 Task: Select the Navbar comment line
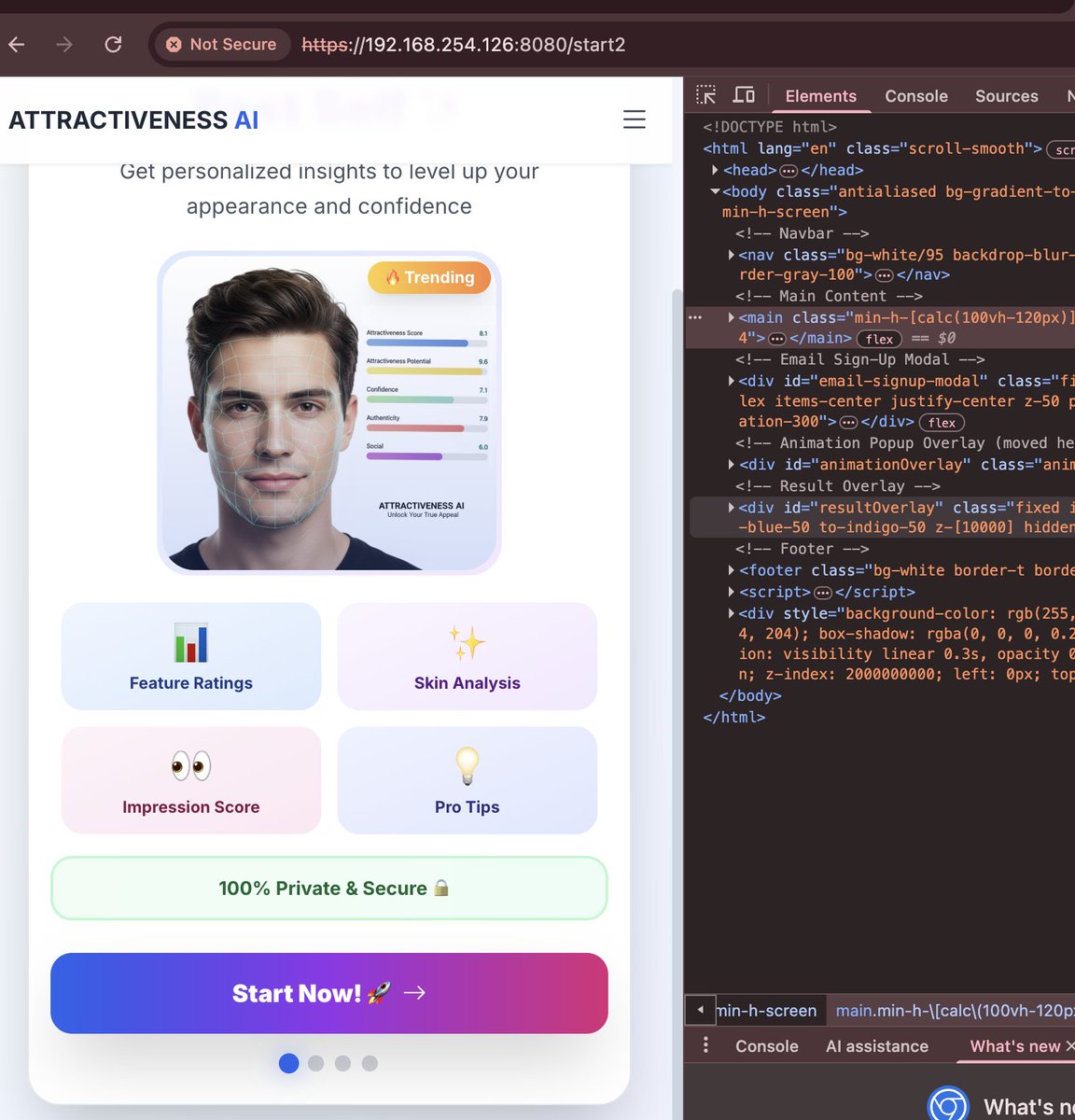[x=803, y=233]
